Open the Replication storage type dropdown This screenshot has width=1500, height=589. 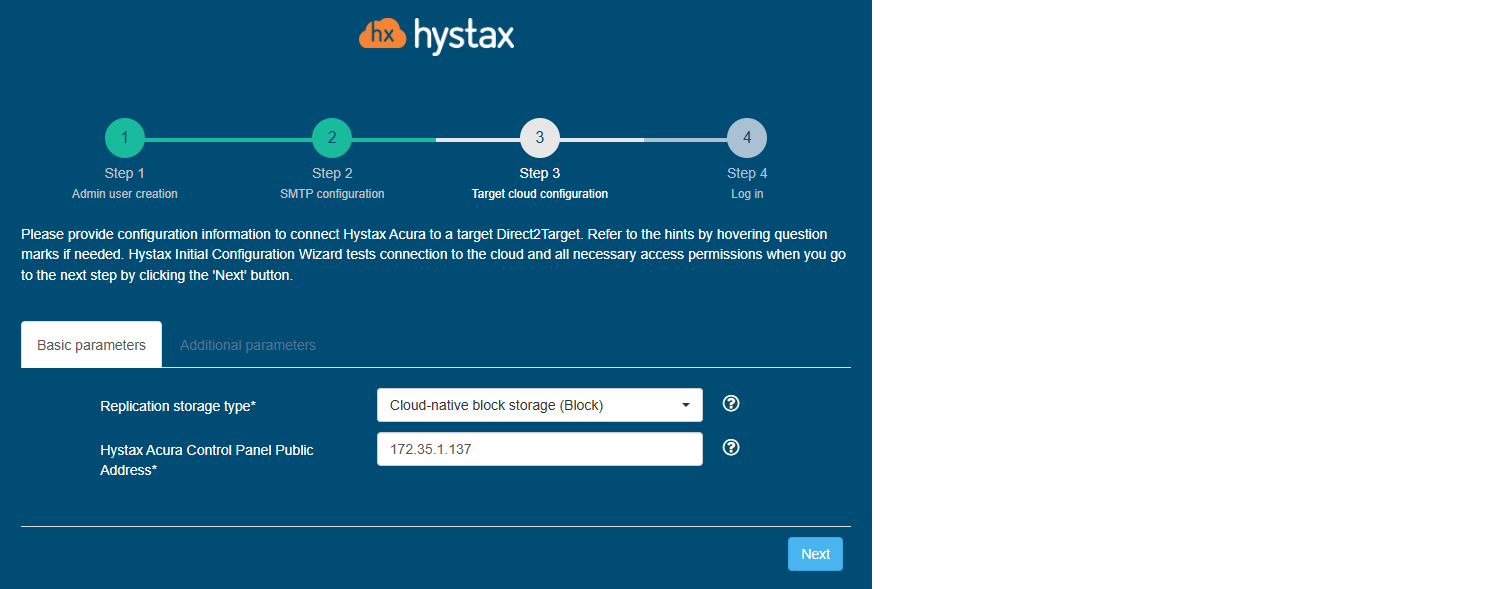[540, 405]
